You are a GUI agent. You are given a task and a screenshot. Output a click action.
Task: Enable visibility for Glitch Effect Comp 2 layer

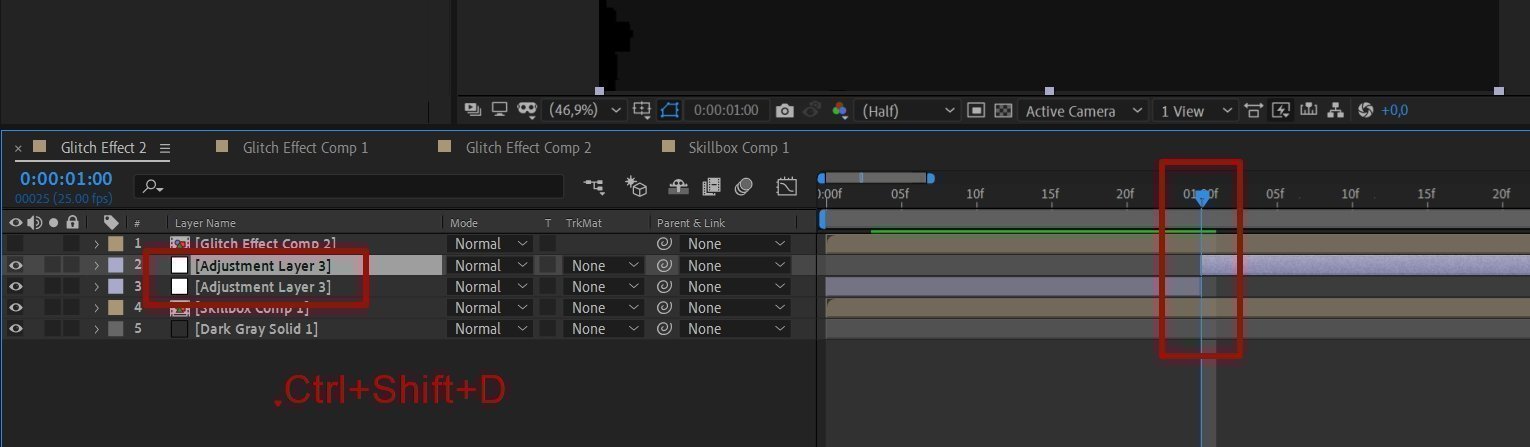pos(15,243)
